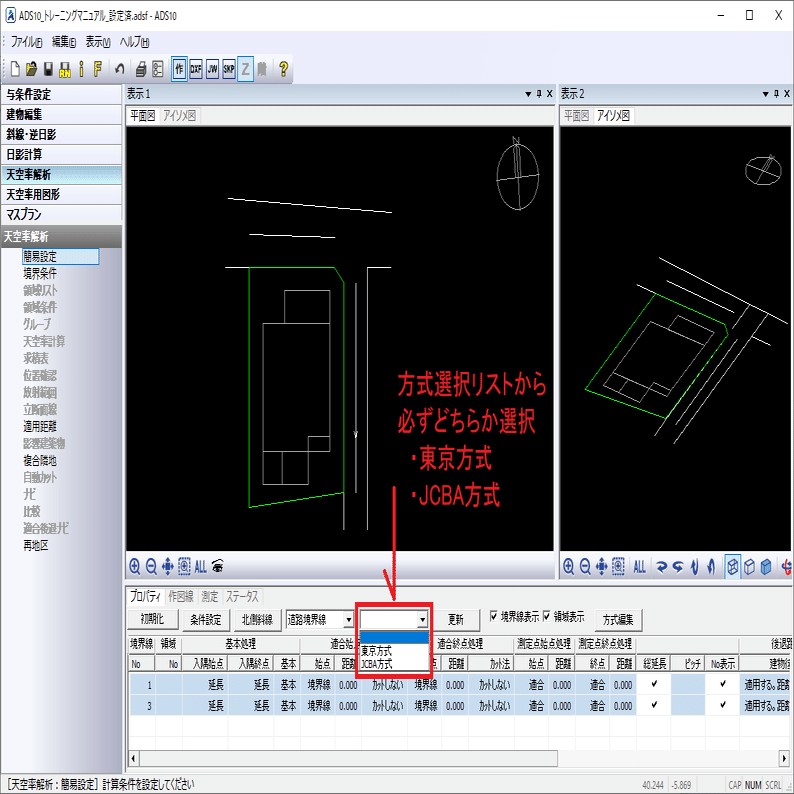794x794 pixels.
Task: Tilt the 表示2 view upward
Action: point(711,567)
